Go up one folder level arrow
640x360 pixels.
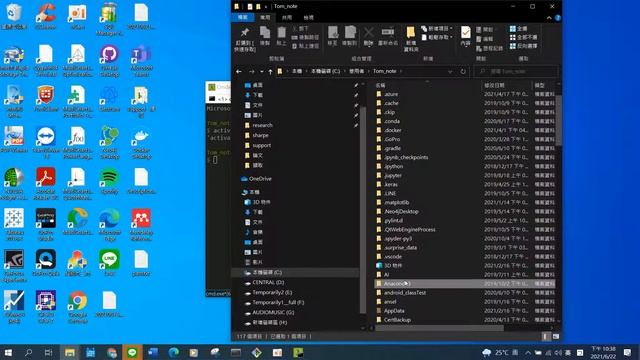[270, 71]
